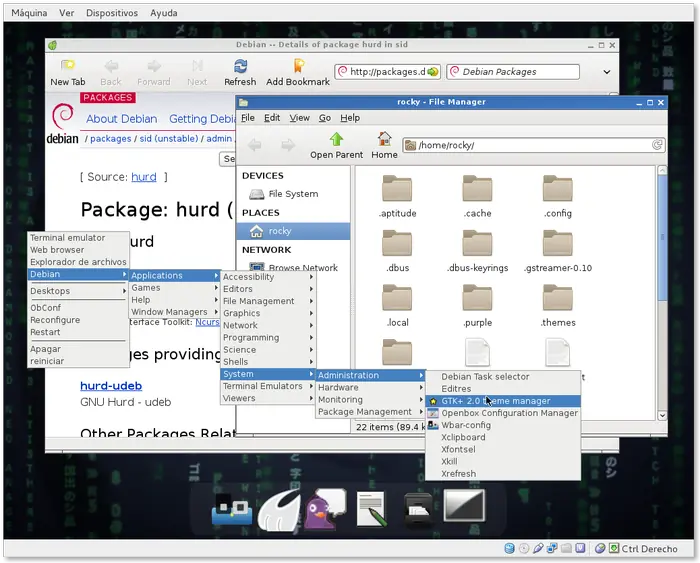Click the File Manager vertical scrollbar
This screenshot has height=563, width=700.
pos(662,237)
